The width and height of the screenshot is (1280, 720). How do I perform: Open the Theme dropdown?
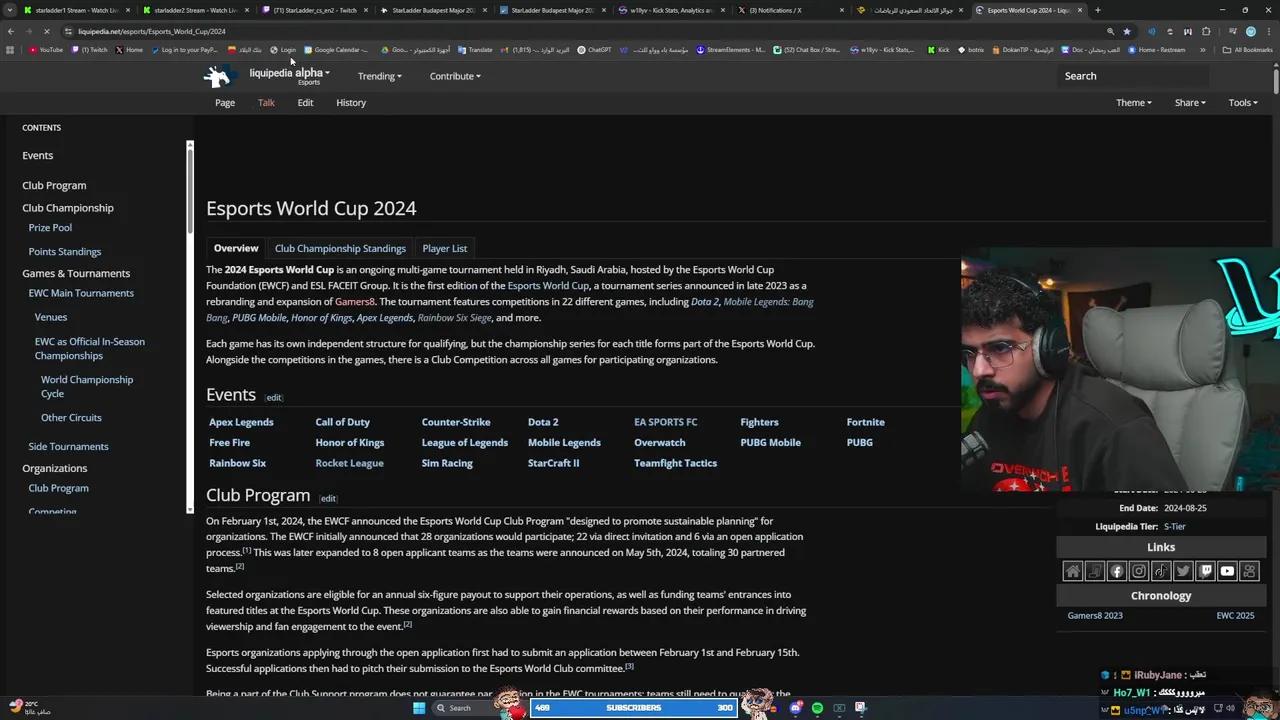[1134, 102]
